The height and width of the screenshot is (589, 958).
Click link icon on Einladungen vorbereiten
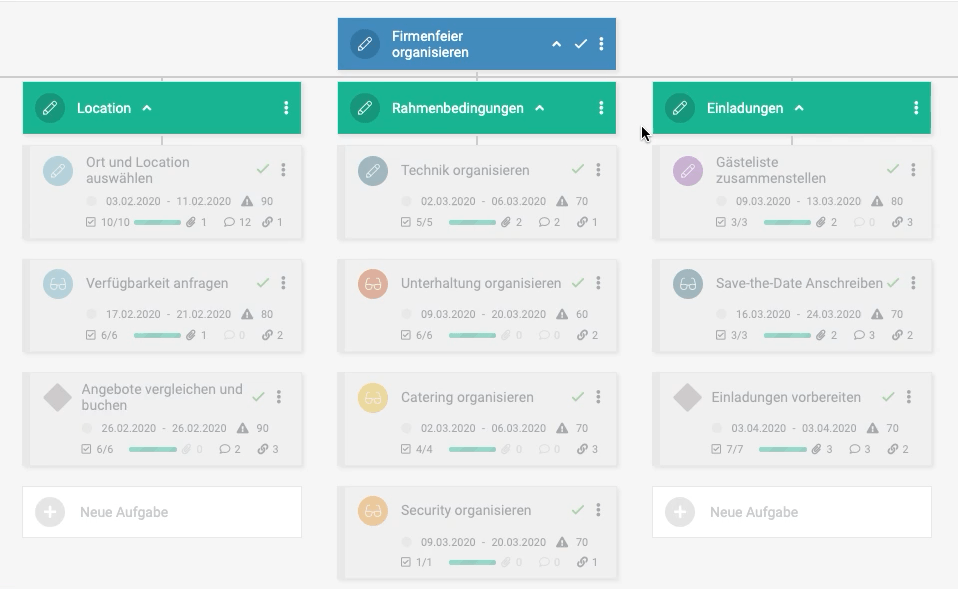pos(893,449)
